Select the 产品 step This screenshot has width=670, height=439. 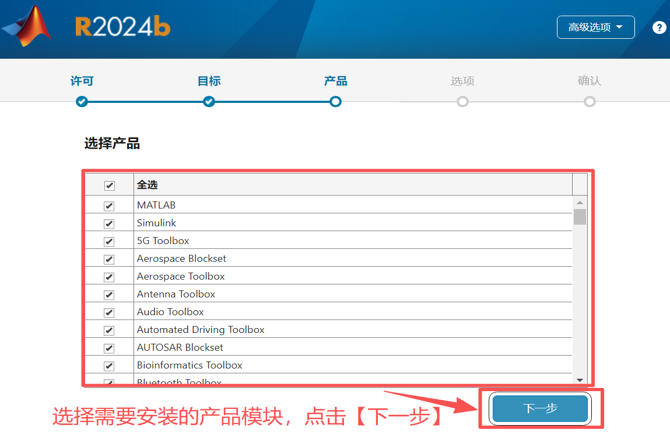(x=335, y=81)
